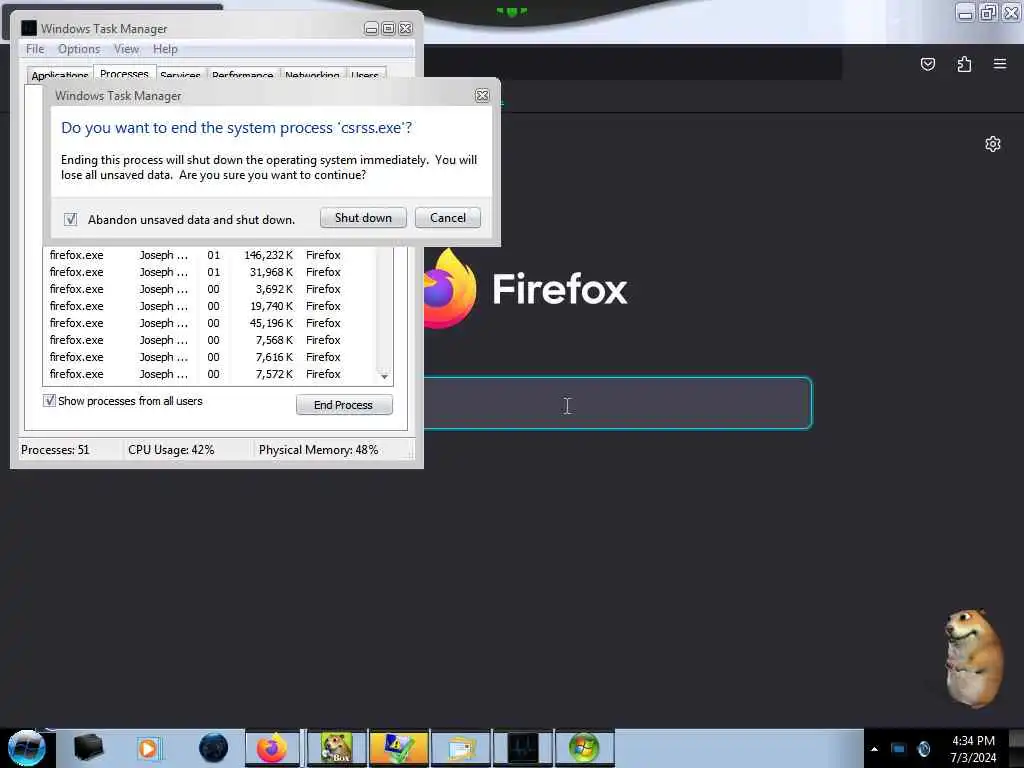Select firefox.exe row using 3,692 K
Image resolution: width=1024 pixels, height=768 pixels.
[x=209, y=289]
